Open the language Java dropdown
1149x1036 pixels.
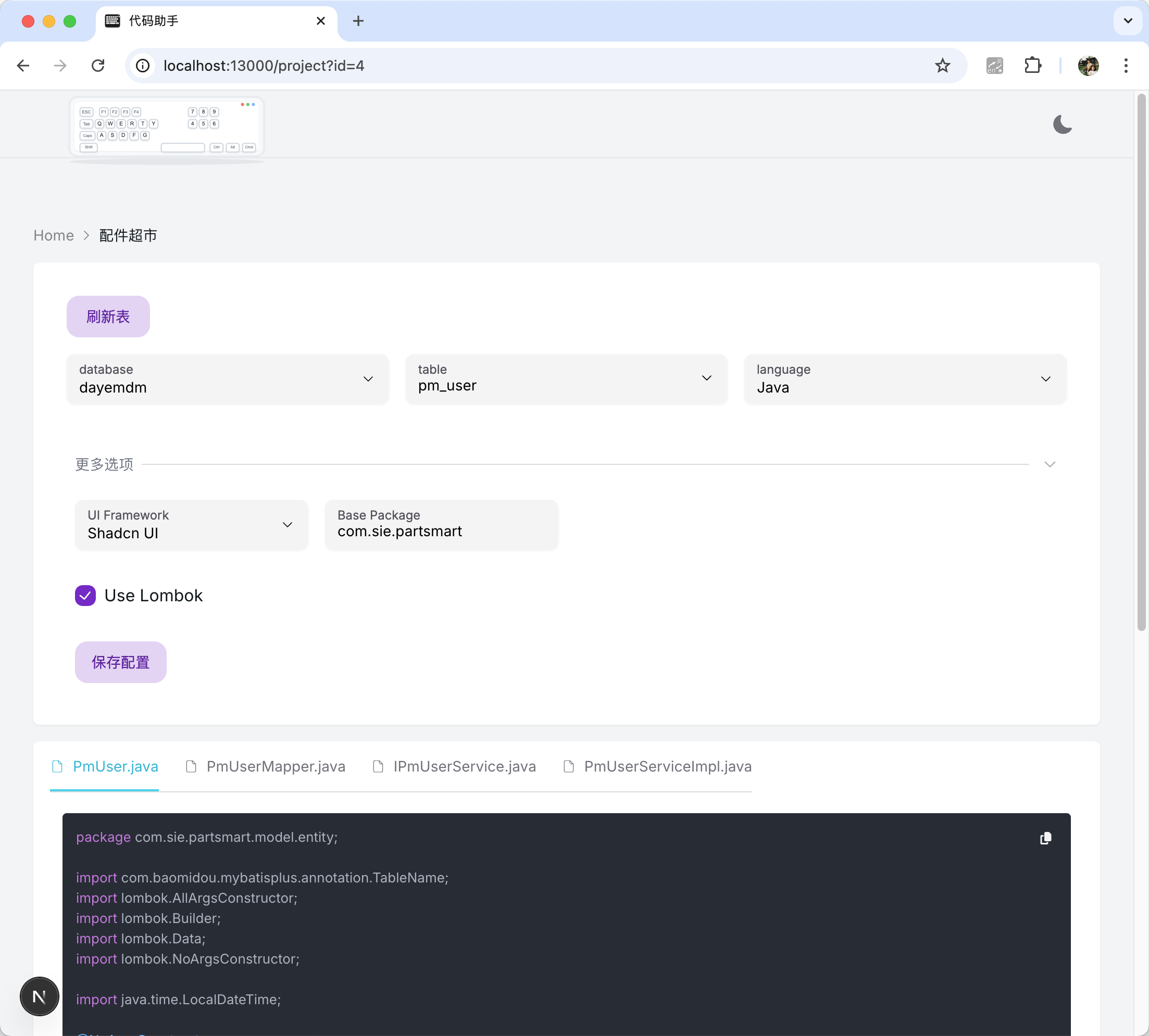coord(904,379)
